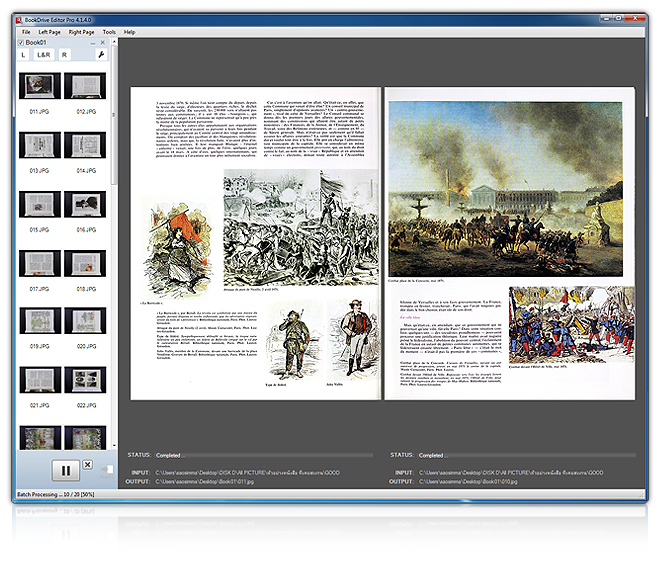Select thumbnail 015.JPG
Image resolution: width=664 pixels, height=570 pixels.
coord(40,204)
